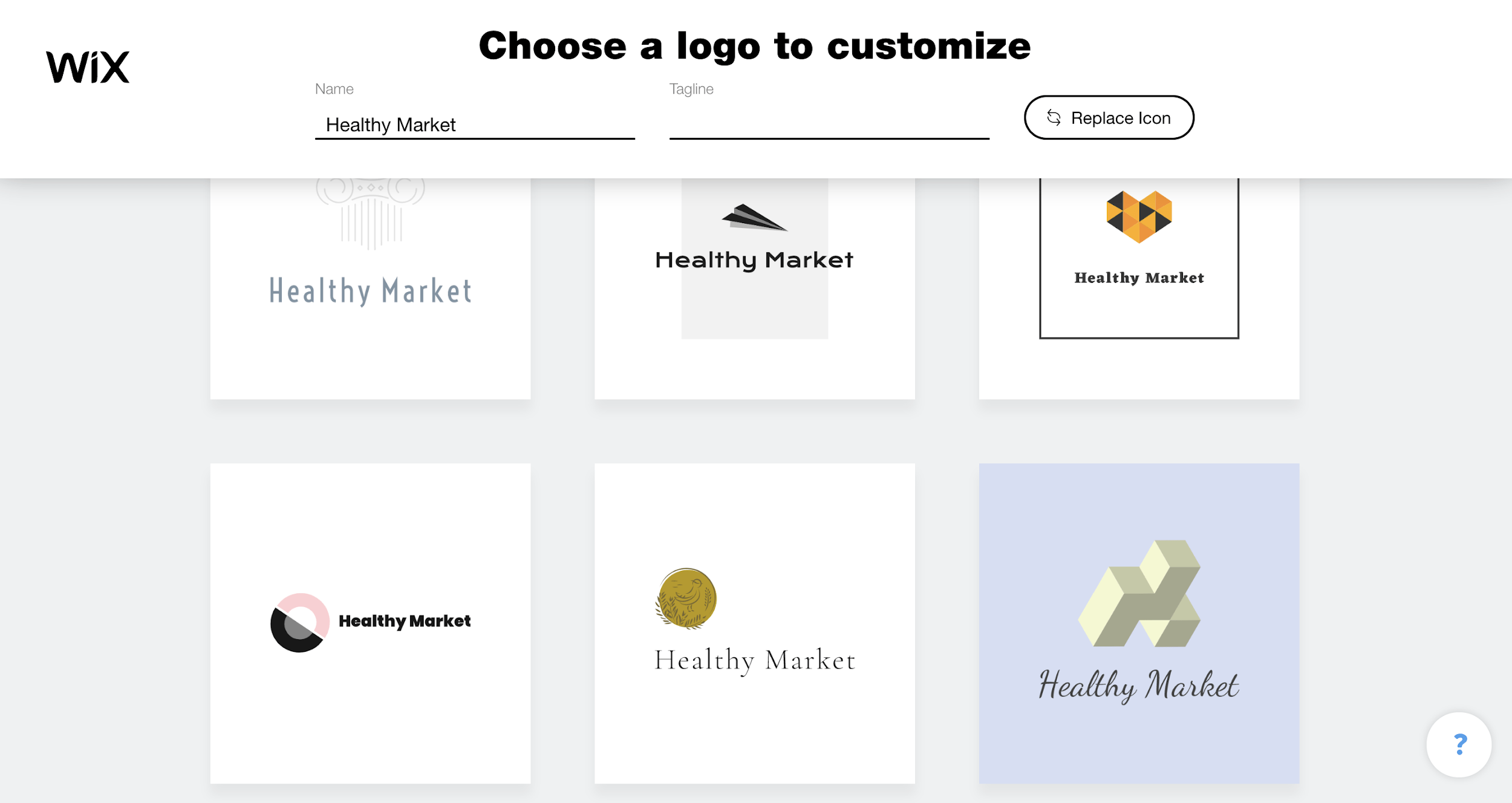
Task: Click the pink and black circle icon
Action: click(300, 622)
